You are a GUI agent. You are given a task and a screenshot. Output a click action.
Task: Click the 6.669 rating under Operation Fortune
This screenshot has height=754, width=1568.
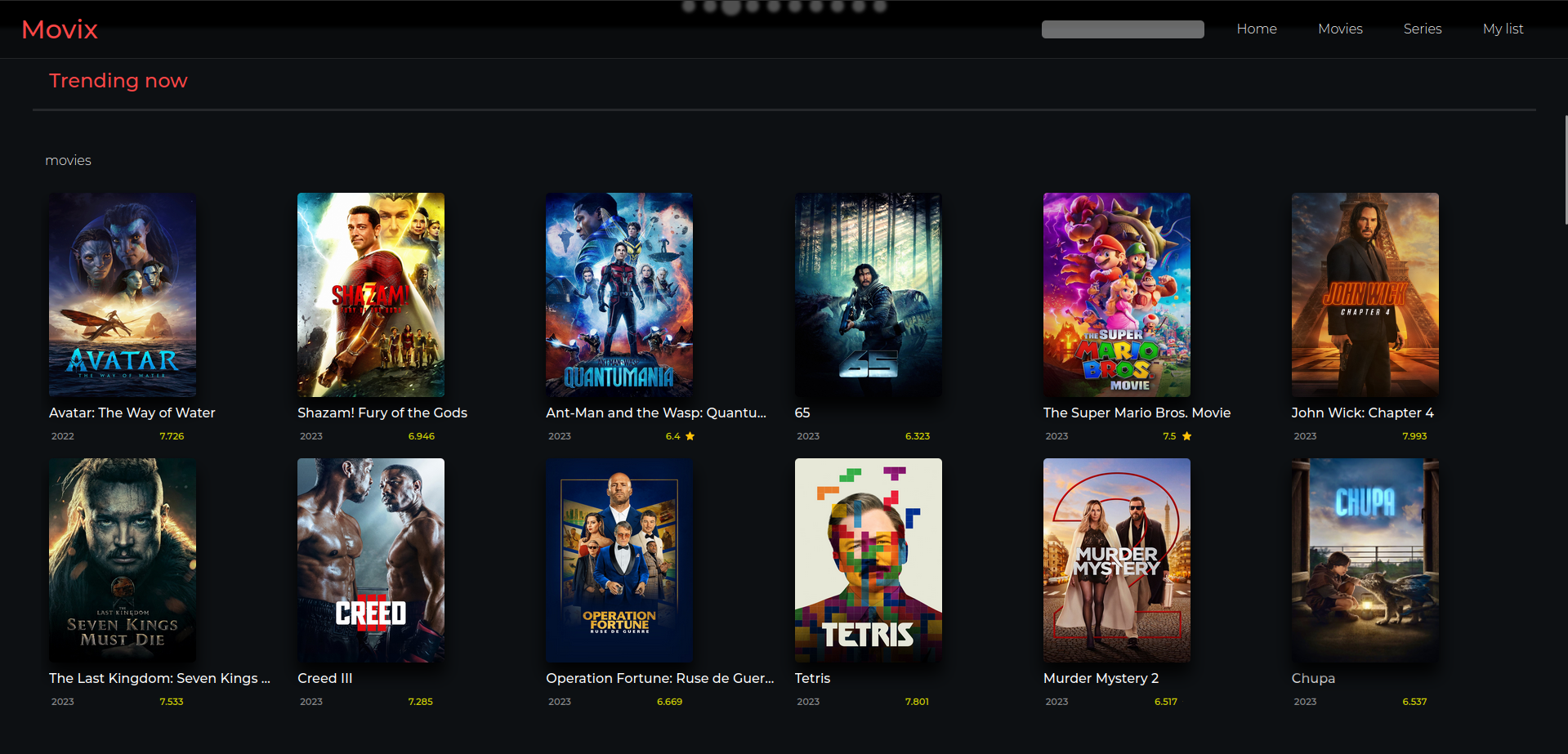[669, 702]
